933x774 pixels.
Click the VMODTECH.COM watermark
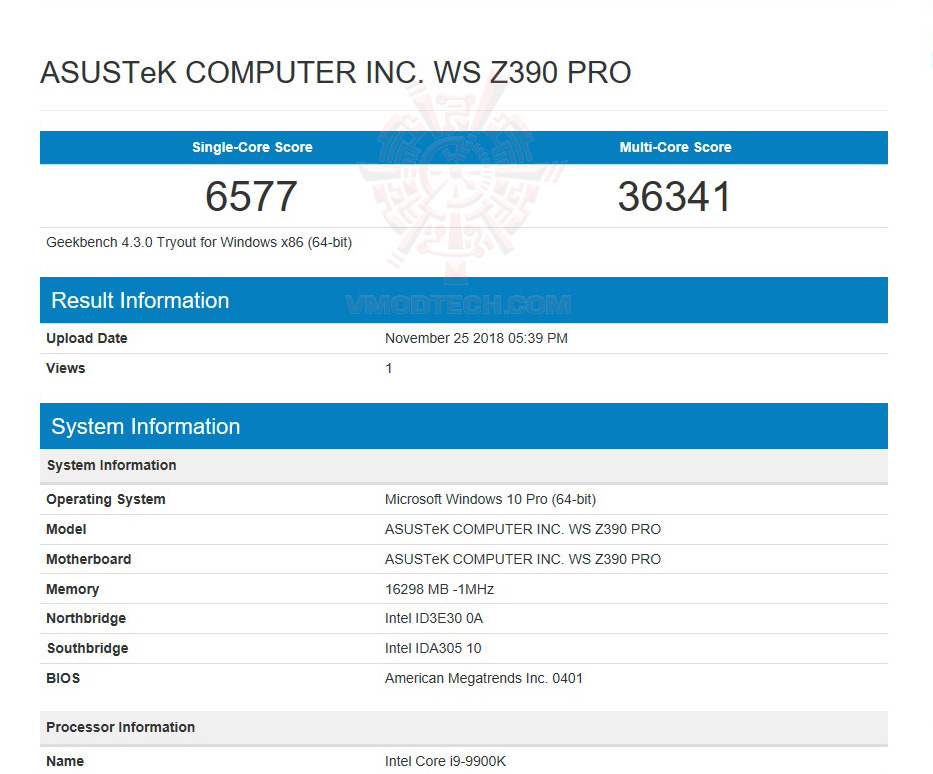coord(466,301)
